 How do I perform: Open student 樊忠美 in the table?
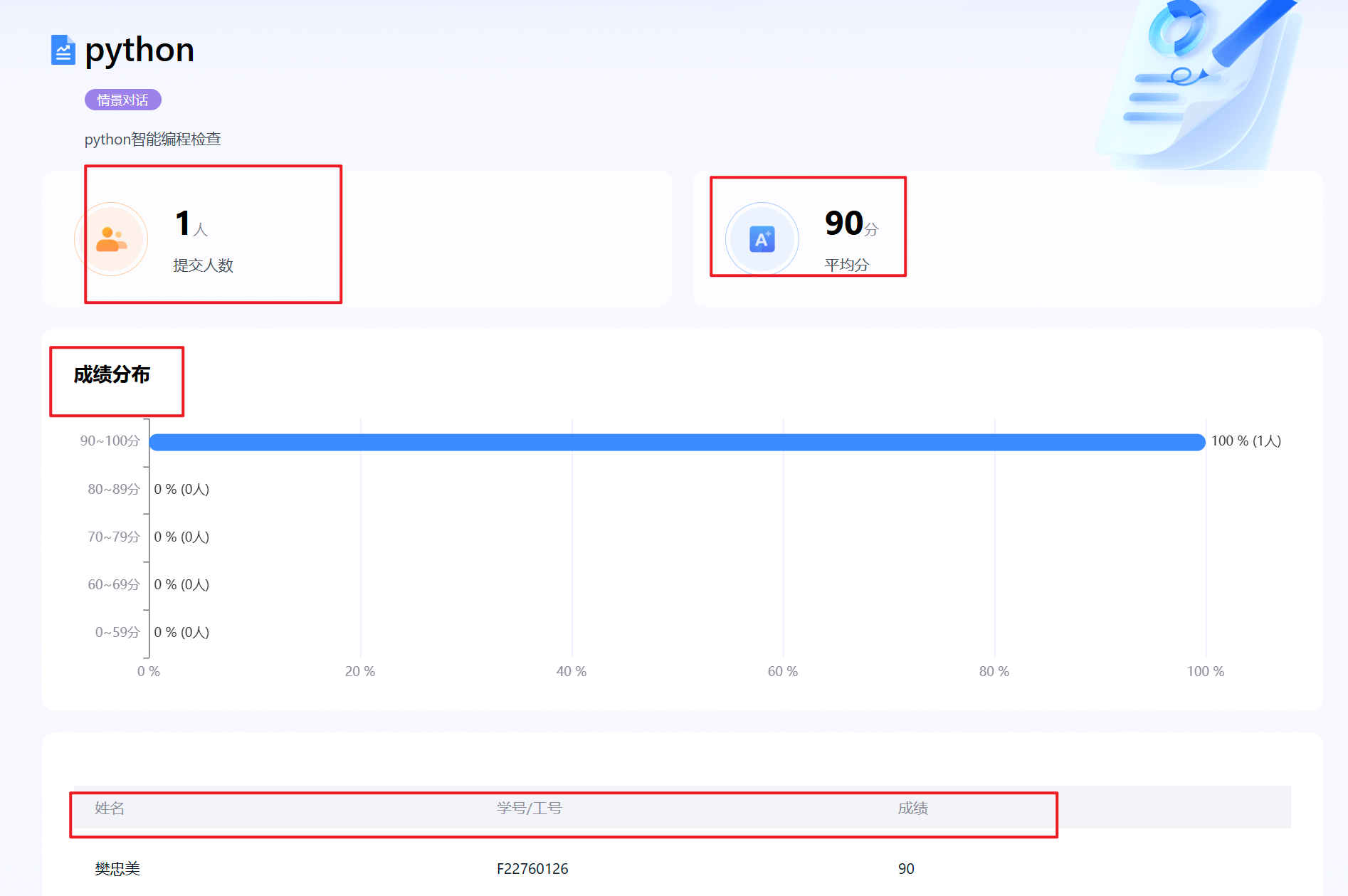coord(117,869)
